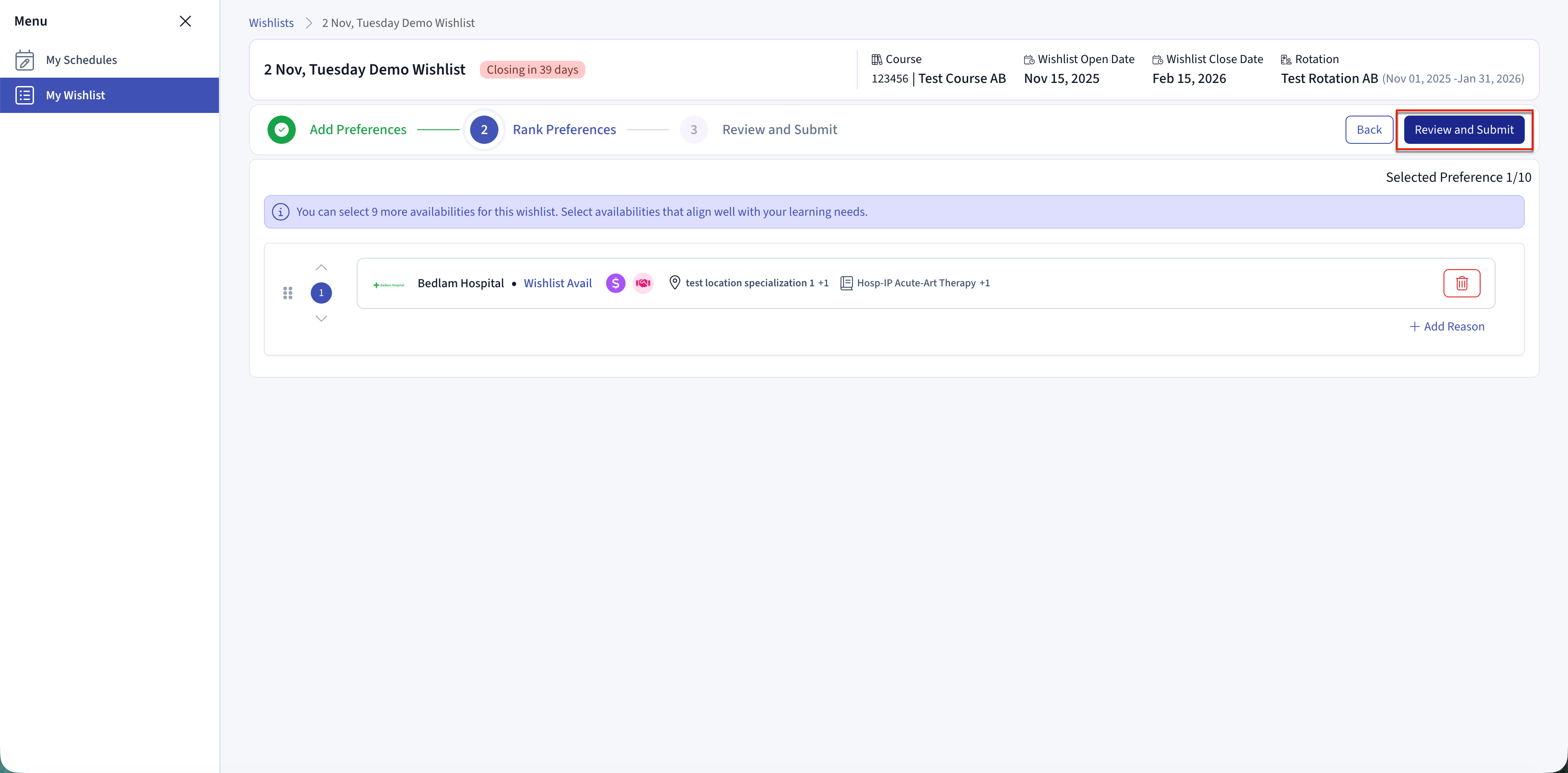Click the purple S badge icon
The width and height of the screenshot is (1568, 773).
pyautogui.click(x=615, y=283)
